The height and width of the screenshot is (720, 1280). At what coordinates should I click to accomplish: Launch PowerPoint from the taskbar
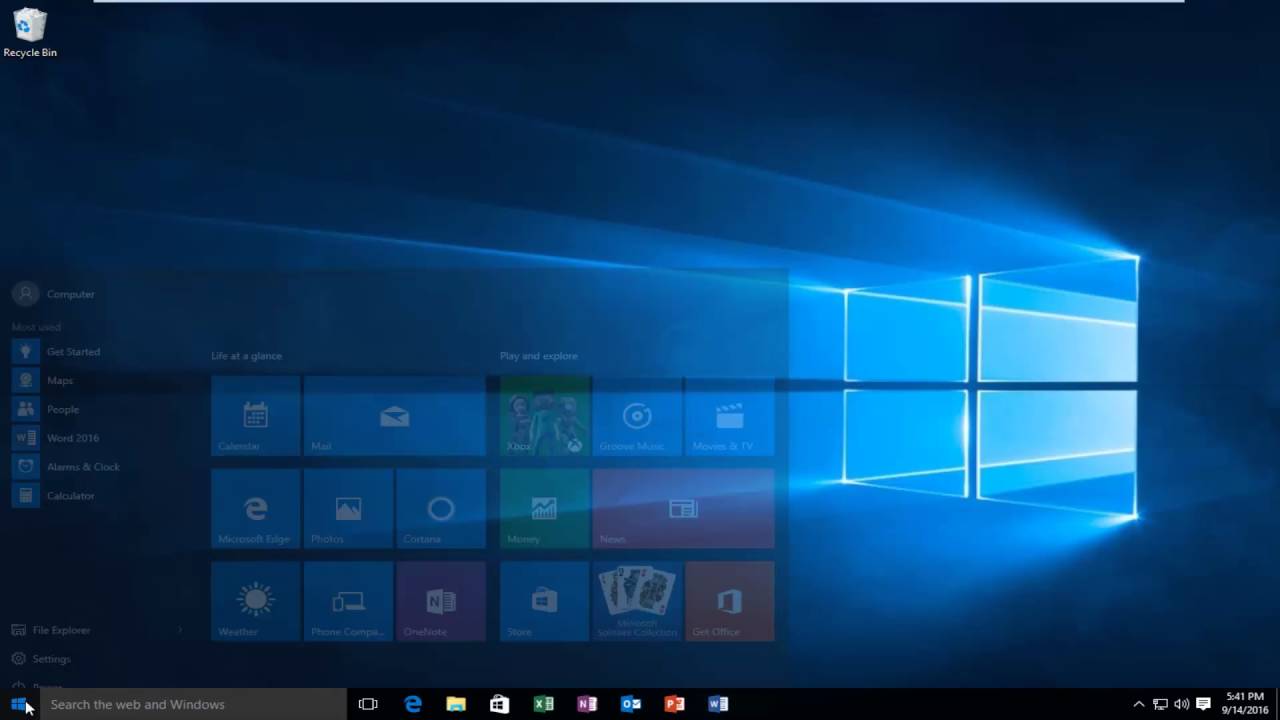click(675, 704)
